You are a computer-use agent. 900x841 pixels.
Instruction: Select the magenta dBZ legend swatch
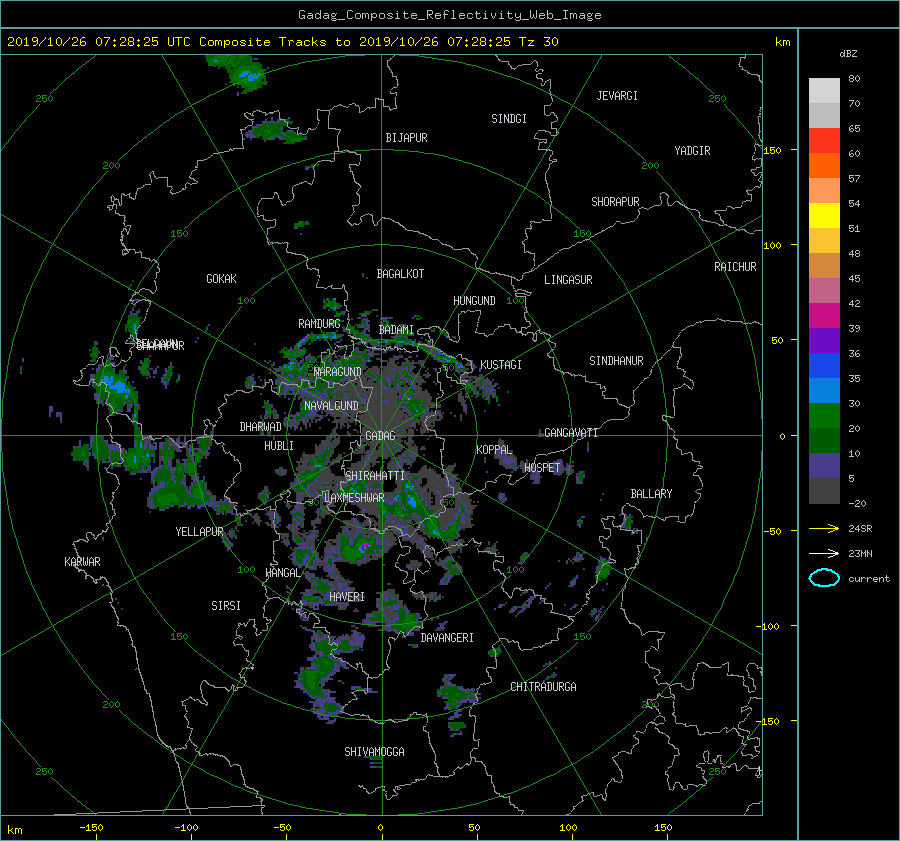tap(824, 315)
